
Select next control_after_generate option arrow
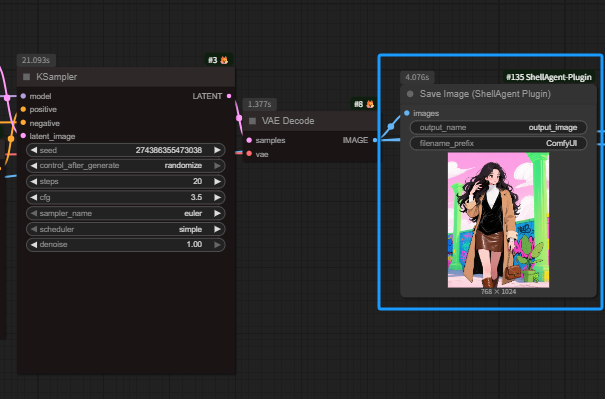point(218,166)
